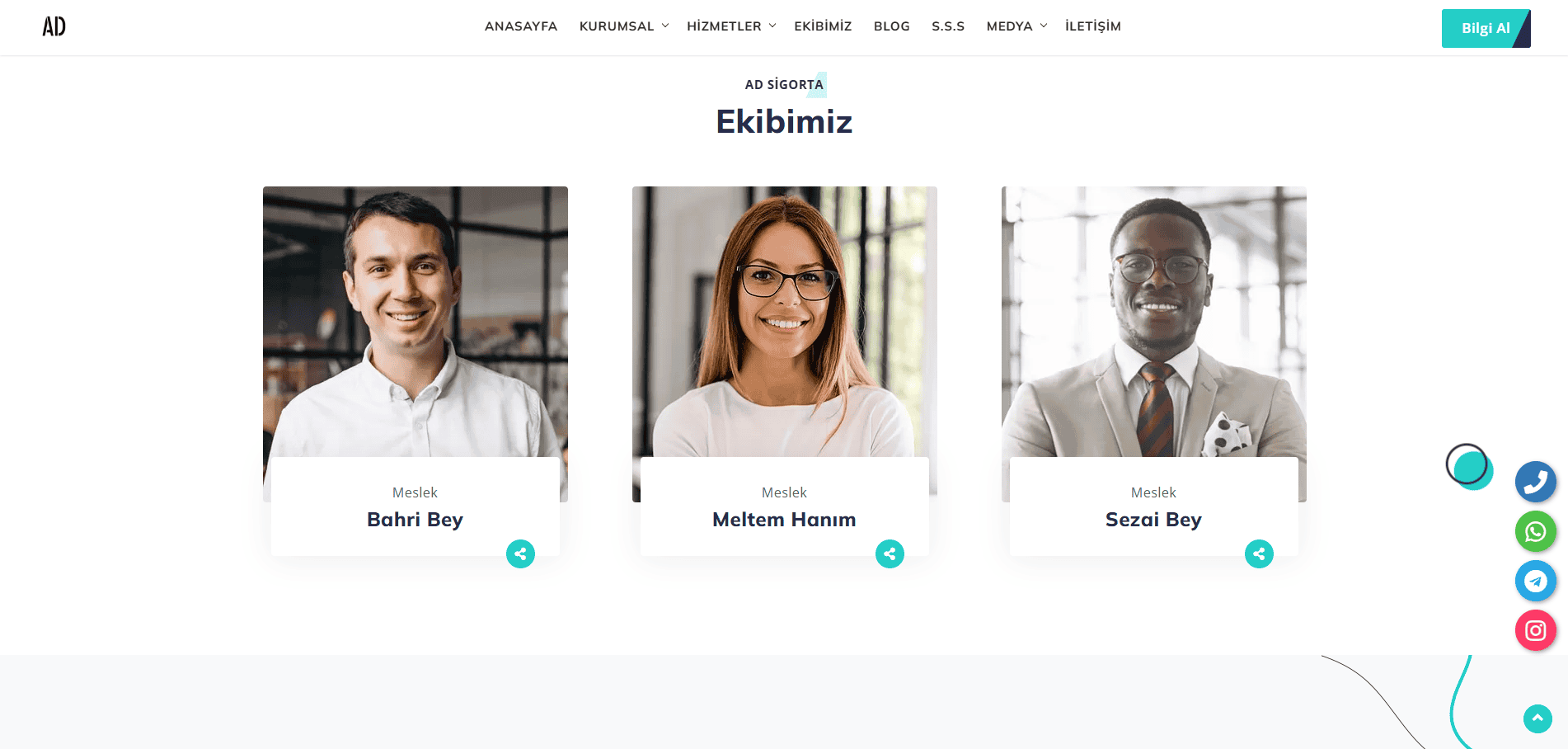This screenshot has height=749, width=1568.
Task: Open the EKİBİMİZ menu item
Action: tap(823, 26)
